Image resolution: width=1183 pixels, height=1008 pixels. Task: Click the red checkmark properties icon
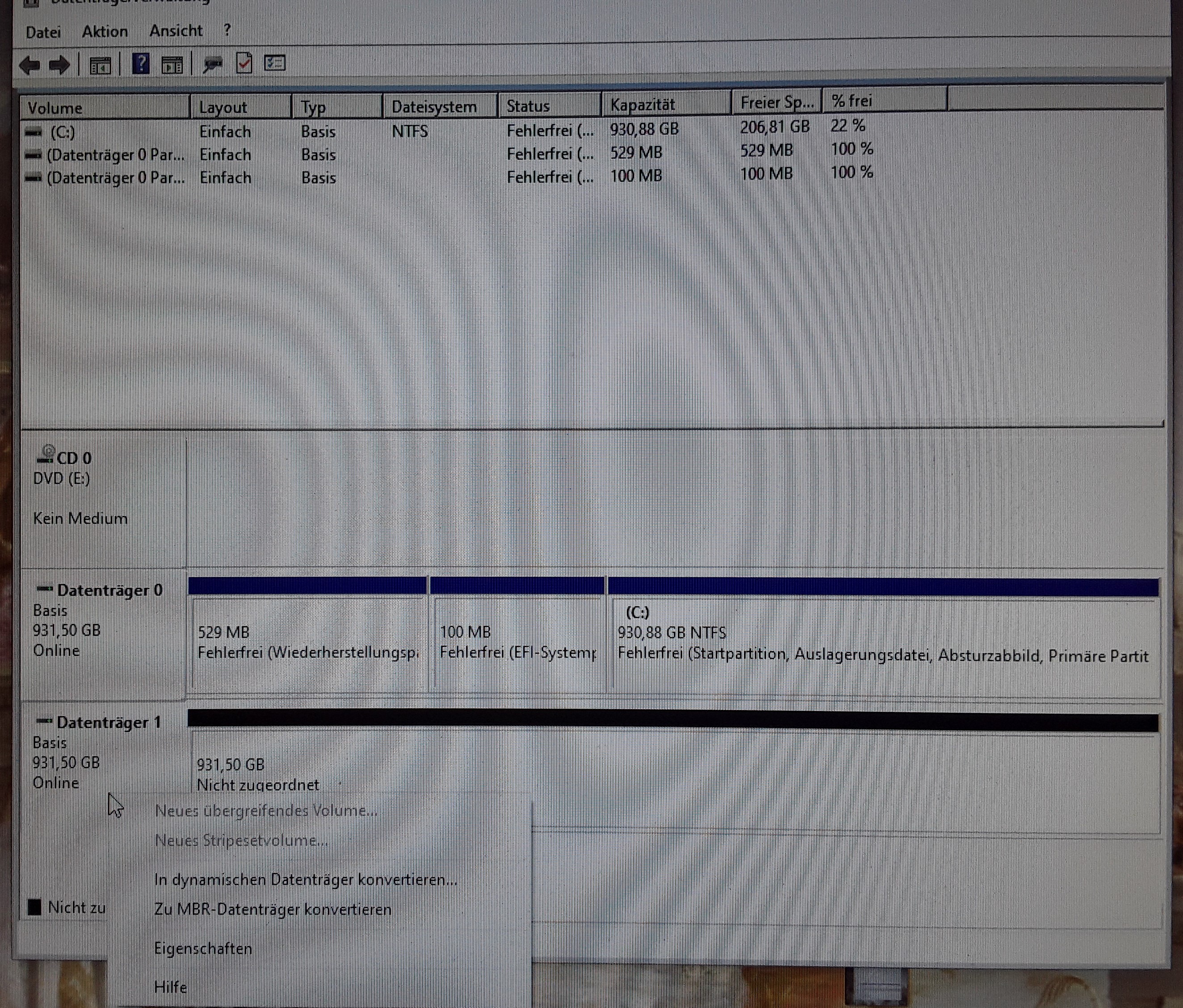point(244,63)
